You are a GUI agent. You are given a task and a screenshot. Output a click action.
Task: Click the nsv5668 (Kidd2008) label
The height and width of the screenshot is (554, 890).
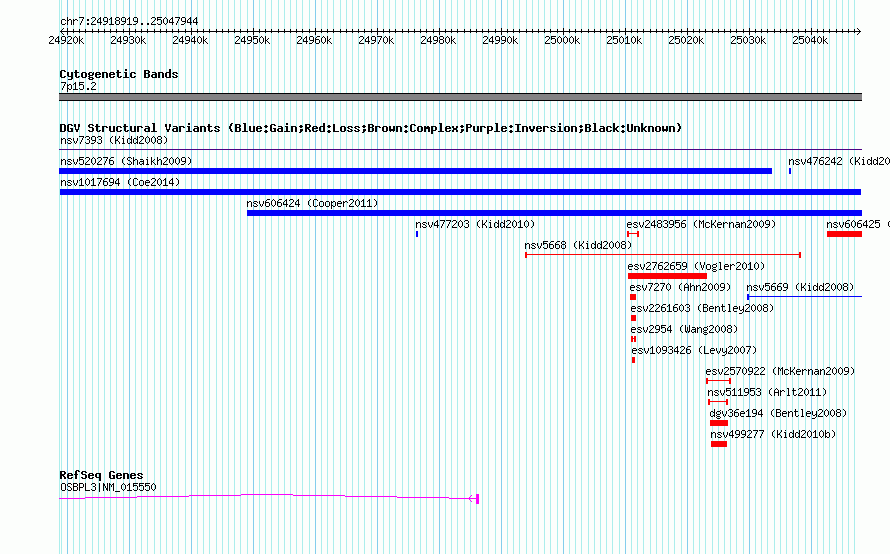tap(578, 245)
